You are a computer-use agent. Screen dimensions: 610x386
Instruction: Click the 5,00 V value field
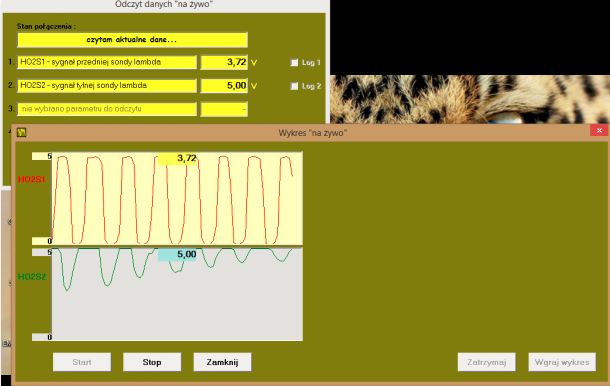pyautogui.click(x=224, y=86)
